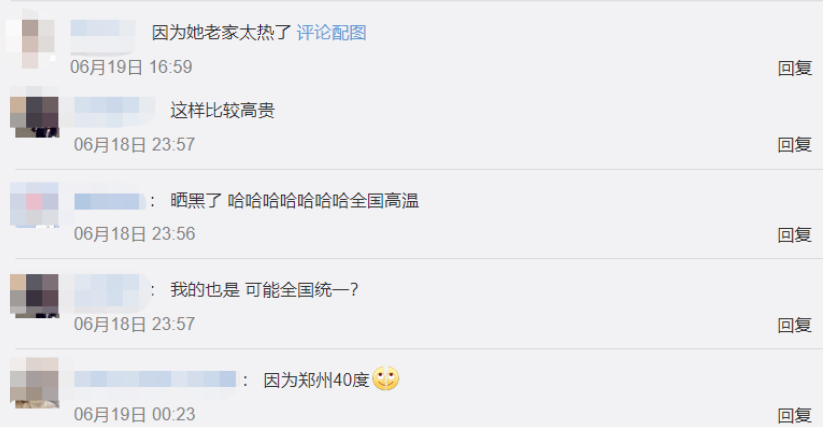823x427 pixels.
Task: Reply to the 因为她老家太热了 comment
Action: (795, 68)
